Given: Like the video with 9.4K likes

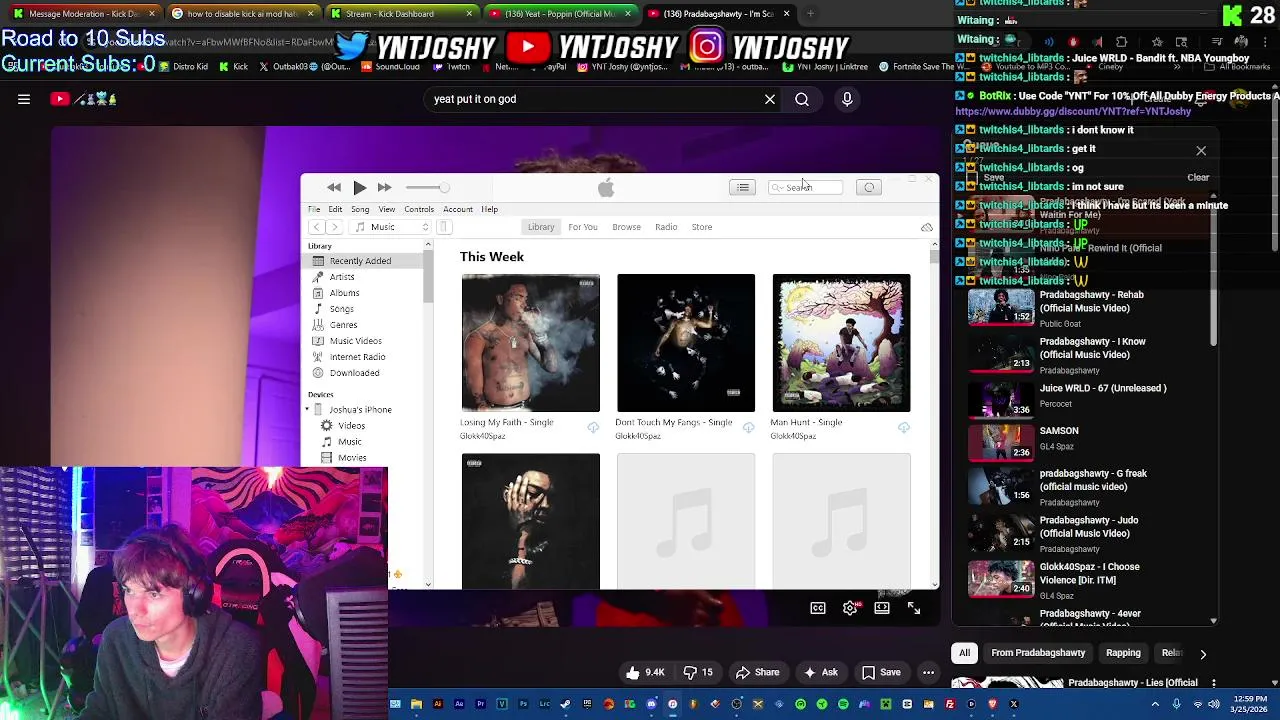Looking at the screenshot, I should (644, 673).
